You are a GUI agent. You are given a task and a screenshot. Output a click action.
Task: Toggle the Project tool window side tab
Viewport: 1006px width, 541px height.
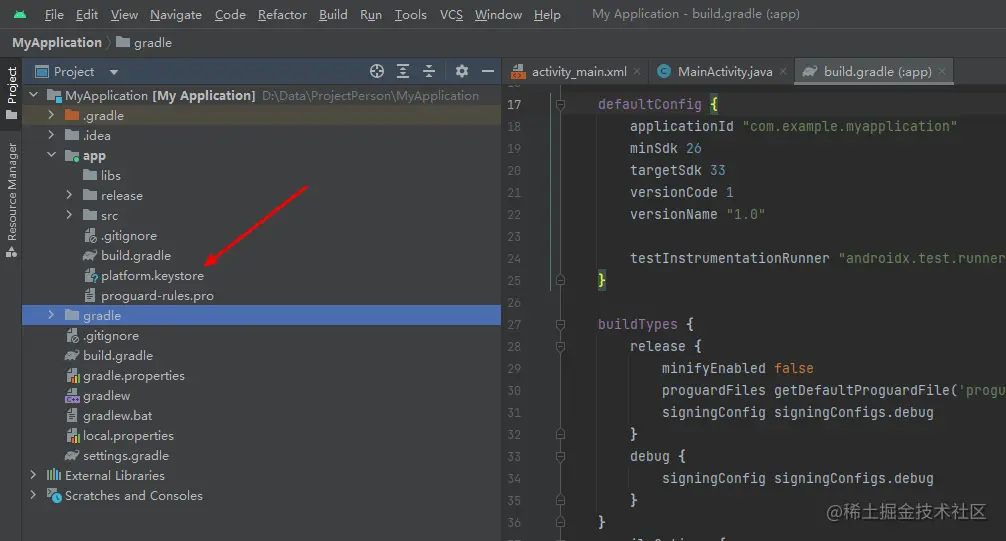[x=12, y=92]
